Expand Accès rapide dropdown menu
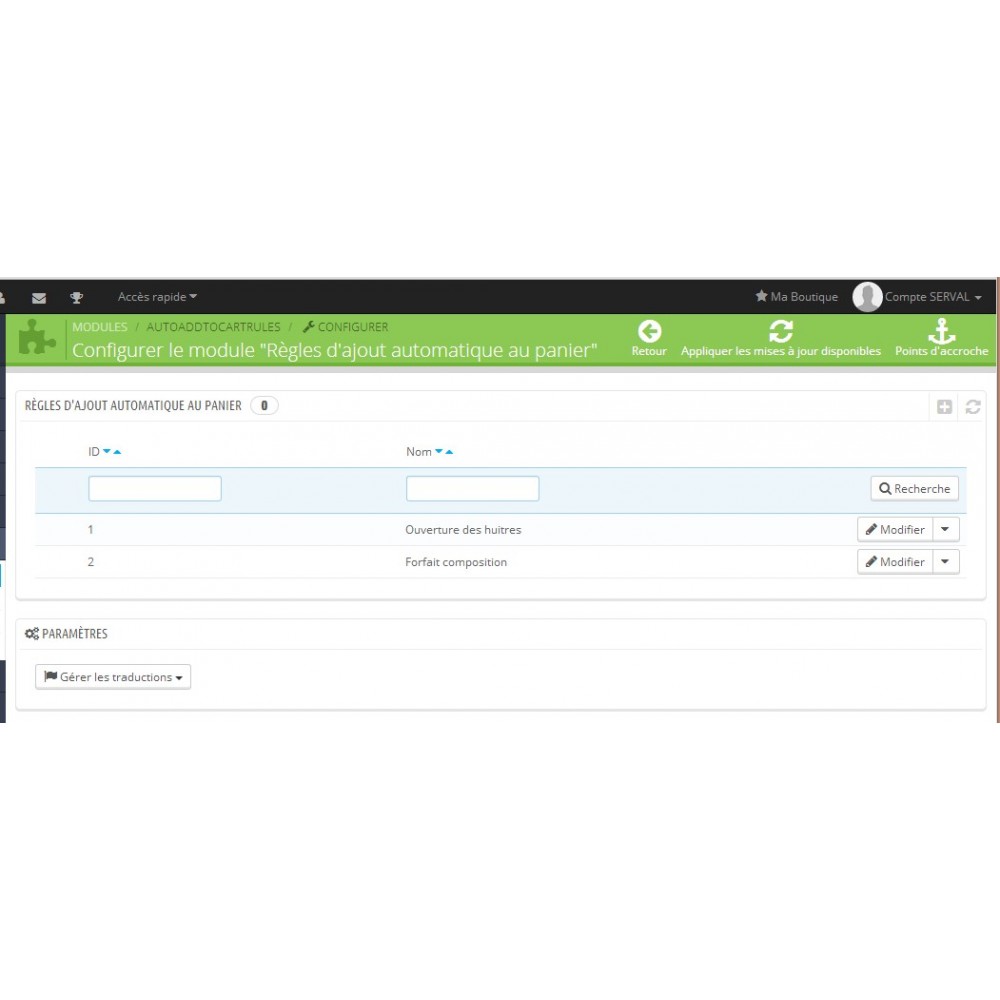The height and width of the screenshot is (1000, 1000). tap(157, 297)
